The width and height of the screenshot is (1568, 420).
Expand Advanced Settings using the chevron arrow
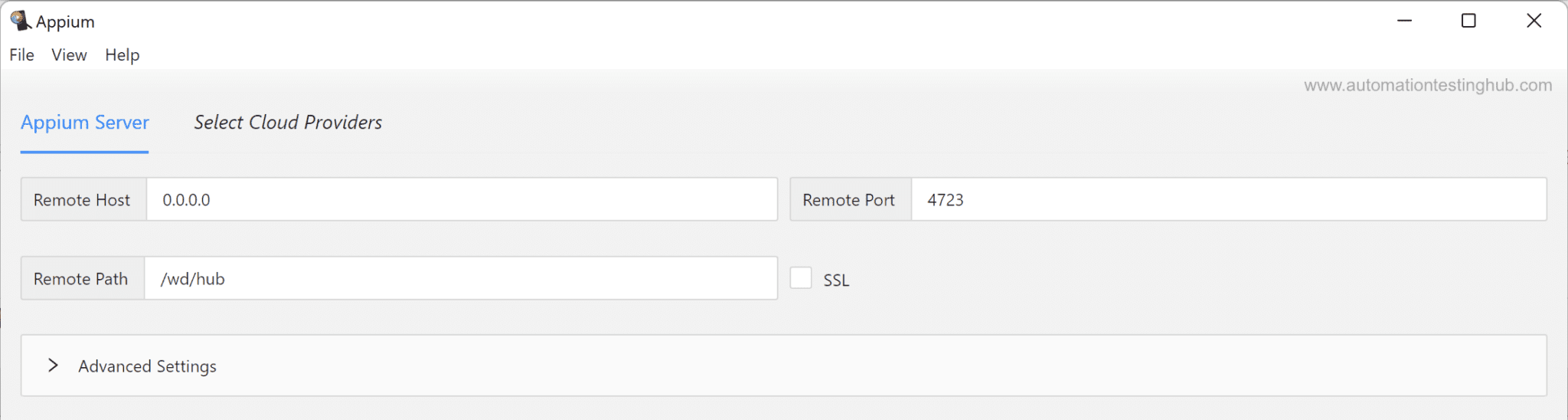(53, 366)
